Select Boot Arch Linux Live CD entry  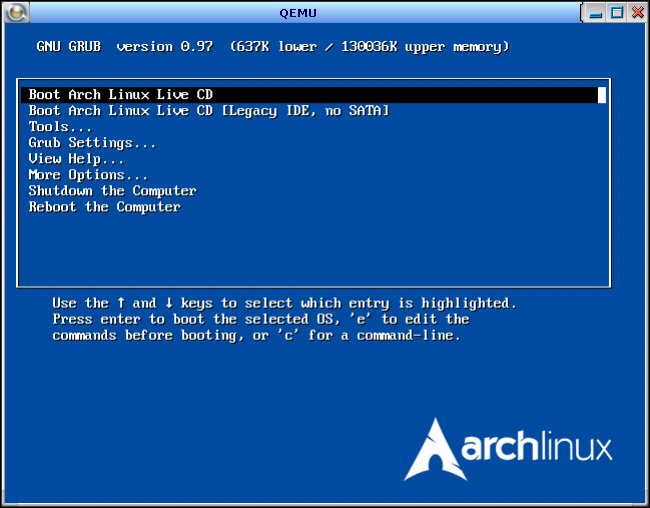coord(120,95)
